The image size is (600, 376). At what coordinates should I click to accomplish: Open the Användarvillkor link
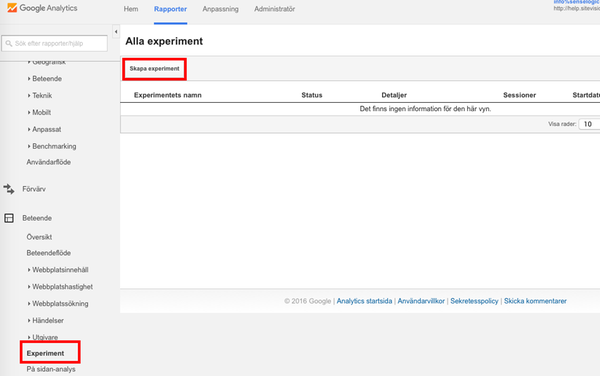coord(421,301)
